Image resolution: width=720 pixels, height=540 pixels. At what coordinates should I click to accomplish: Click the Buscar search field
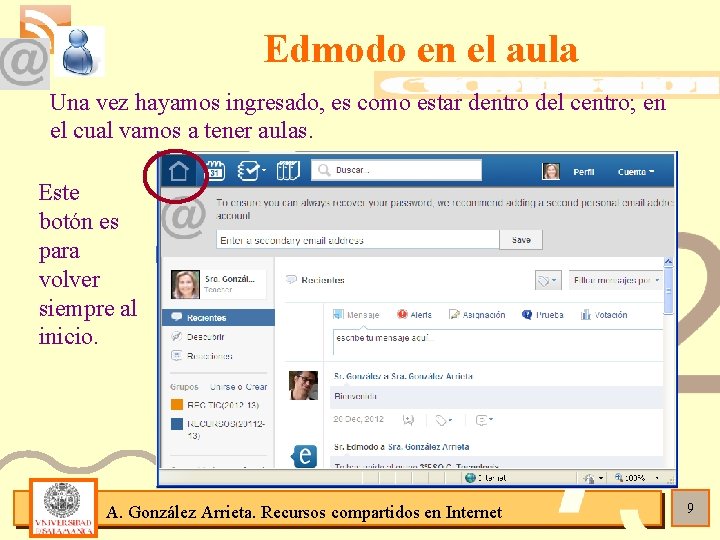396,170
